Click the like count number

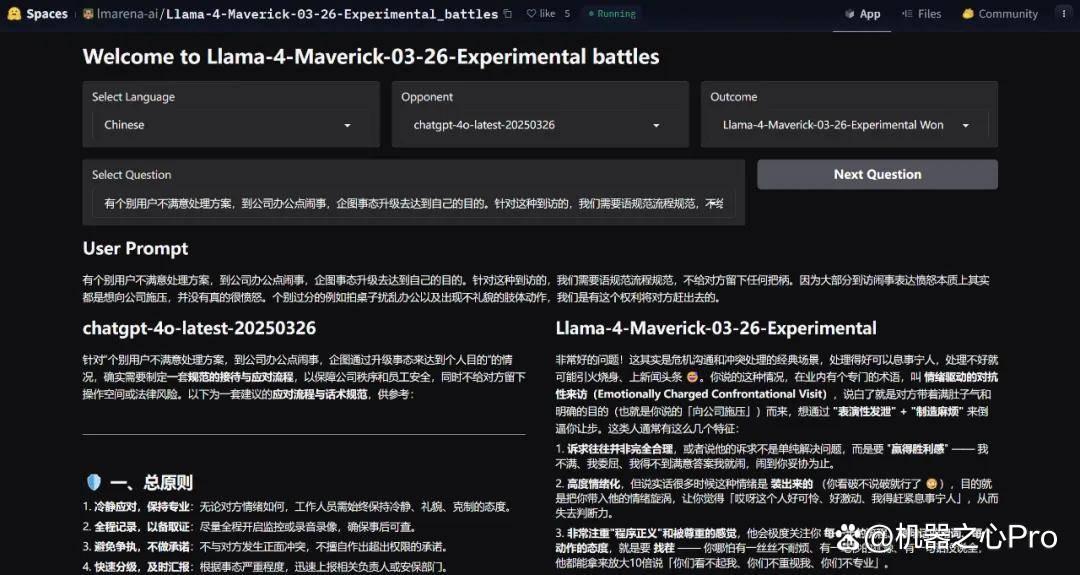[567, 14]
